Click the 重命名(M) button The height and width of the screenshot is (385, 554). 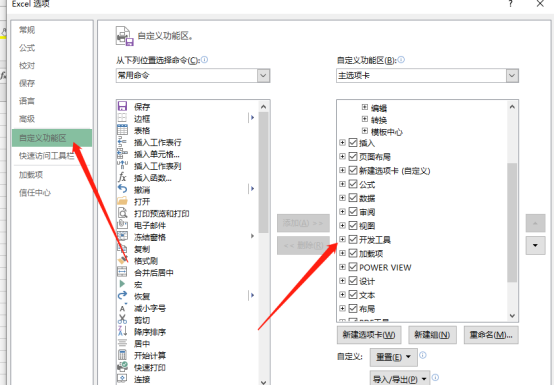pyautogui.click(x=491, y=334)
